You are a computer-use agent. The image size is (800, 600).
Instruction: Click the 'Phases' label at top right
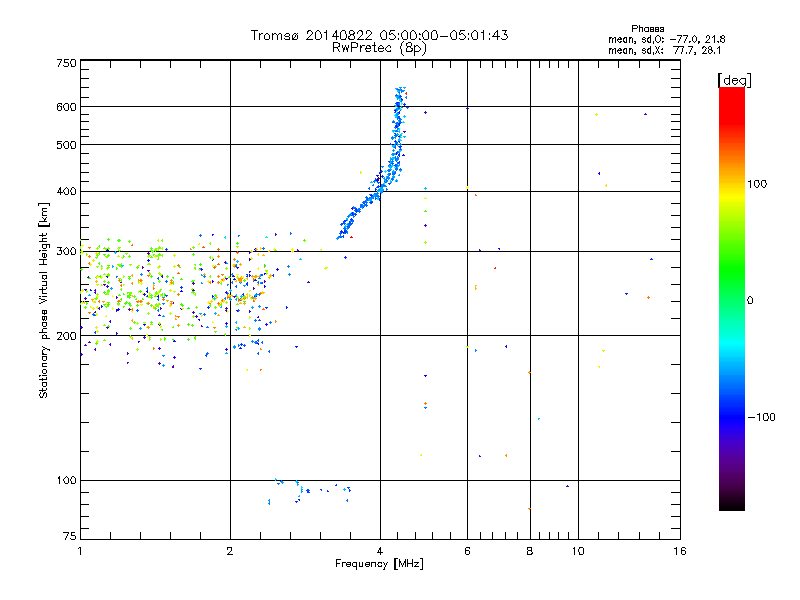point(647,29)
